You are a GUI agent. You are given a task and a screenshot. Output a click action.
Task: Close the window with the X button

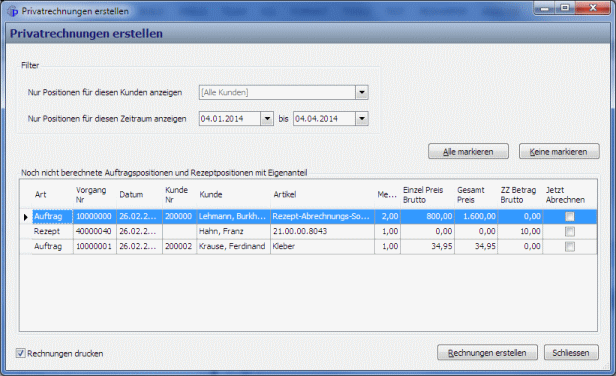(593, 8)
